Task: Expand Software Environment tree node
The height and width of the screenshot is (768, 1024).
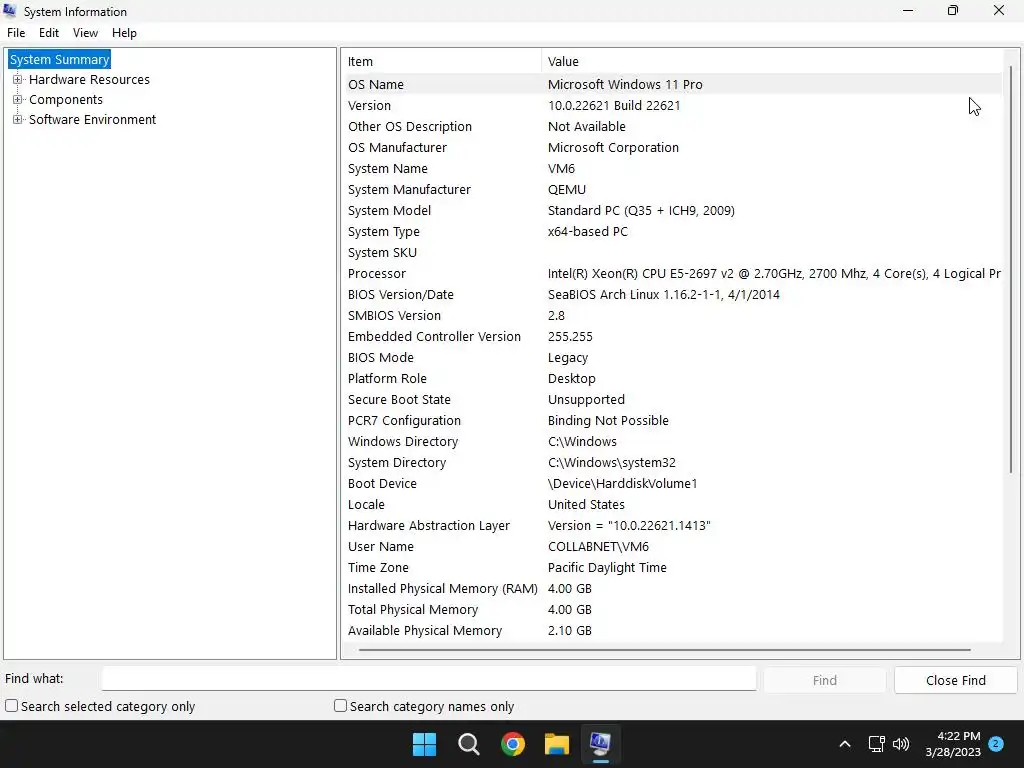Action: tap(18, 120)
